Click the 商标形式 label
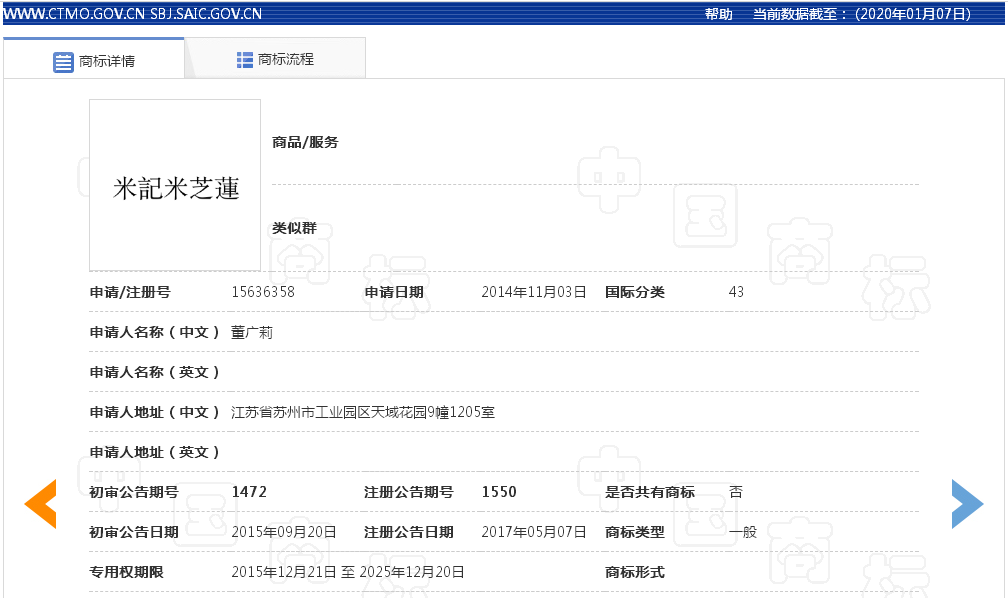The width and height of the screenshot is (1008, 598). click(x=634, y=572)
